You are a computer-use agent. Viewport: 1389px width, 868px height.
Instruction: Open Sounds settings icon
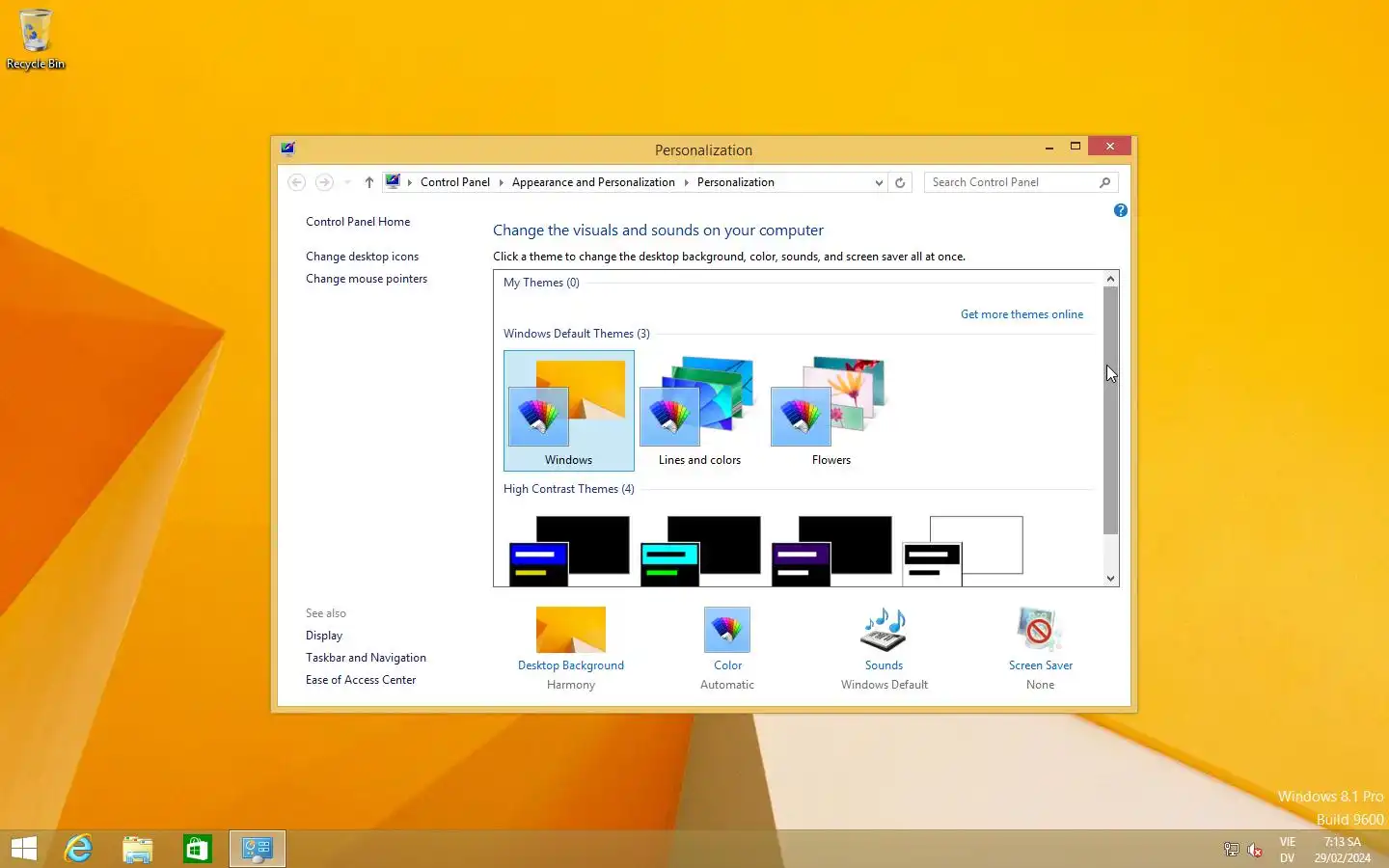tap(884, 630)
